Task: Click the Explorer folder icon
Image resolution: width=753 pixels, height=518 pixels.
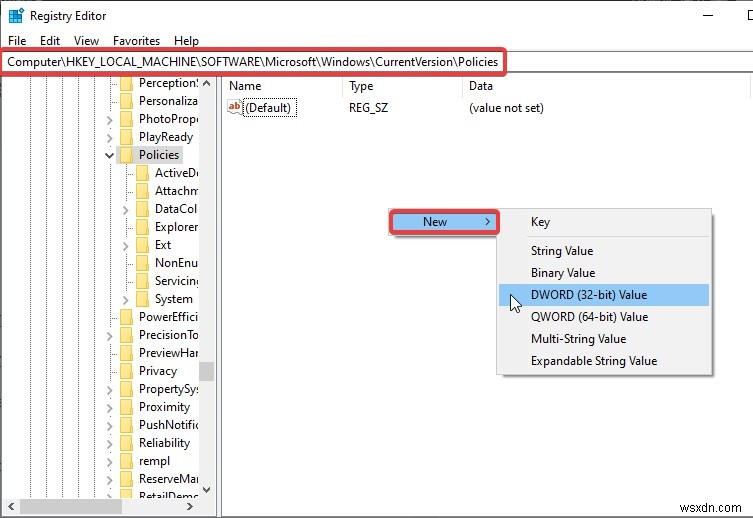Action: point(143,227)
